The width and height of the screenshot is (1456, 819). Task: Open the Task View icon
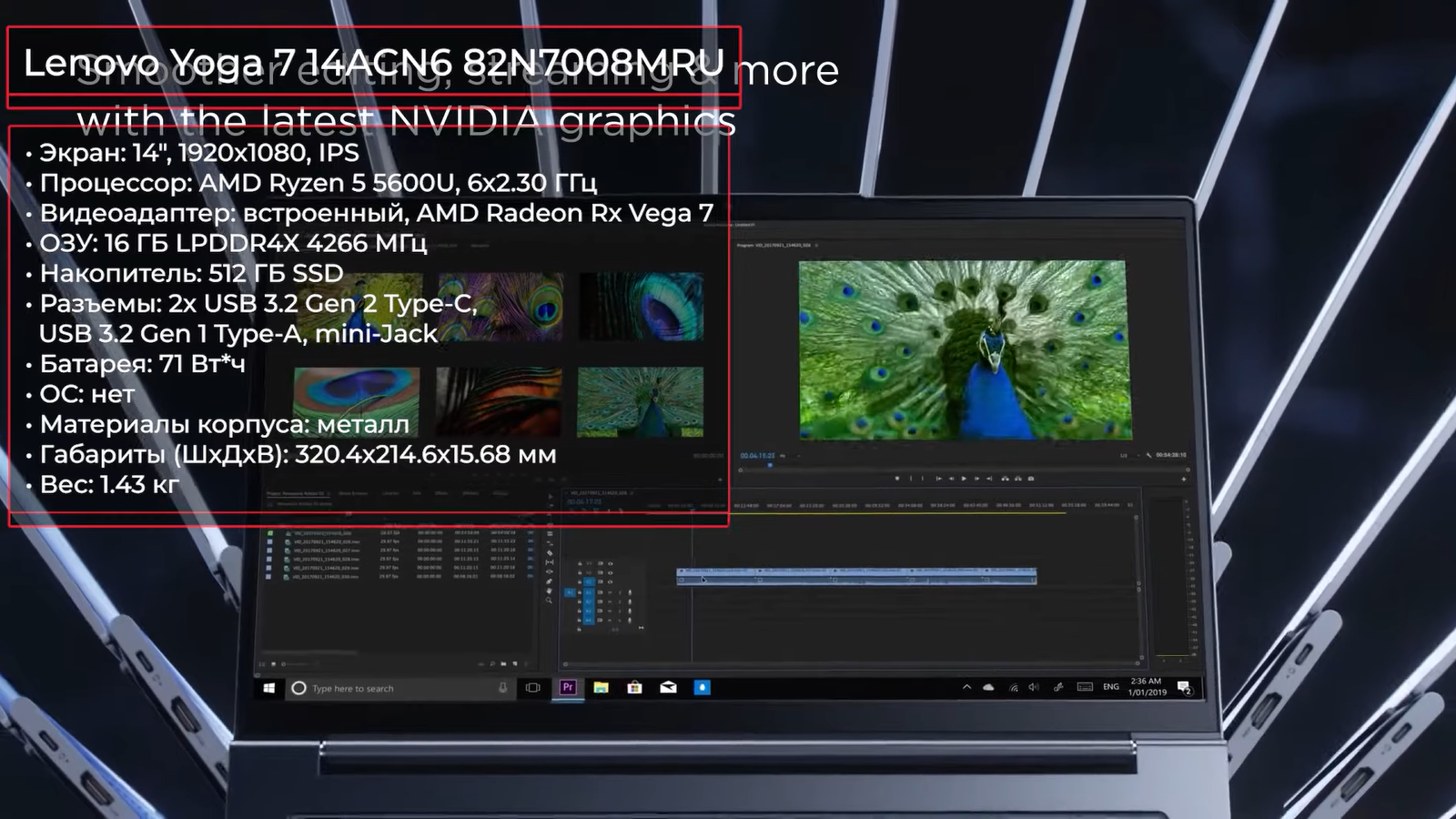click(x=533, y=688)
